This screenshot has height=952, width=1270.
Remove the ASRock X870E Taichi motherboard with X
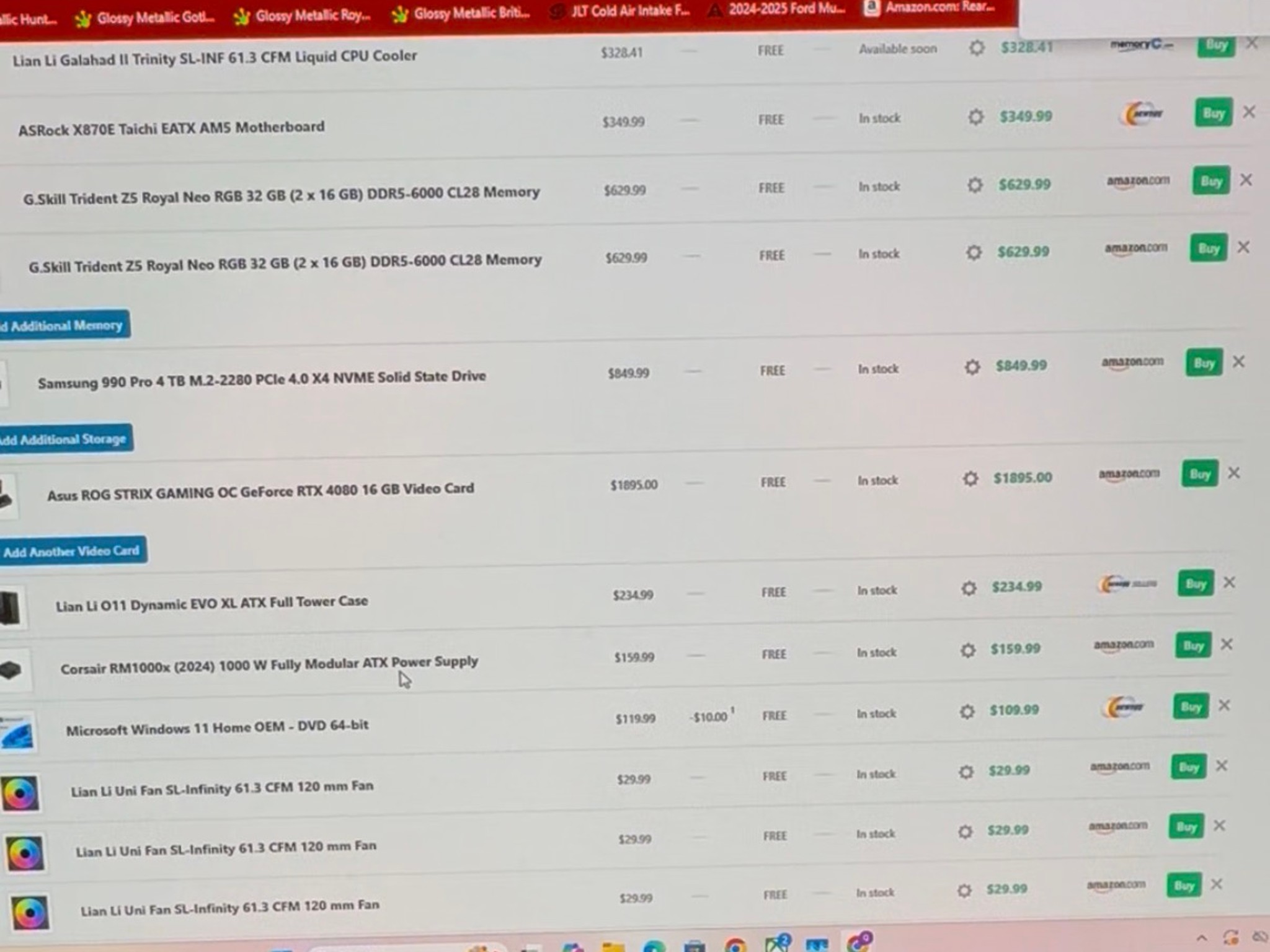1249,112
